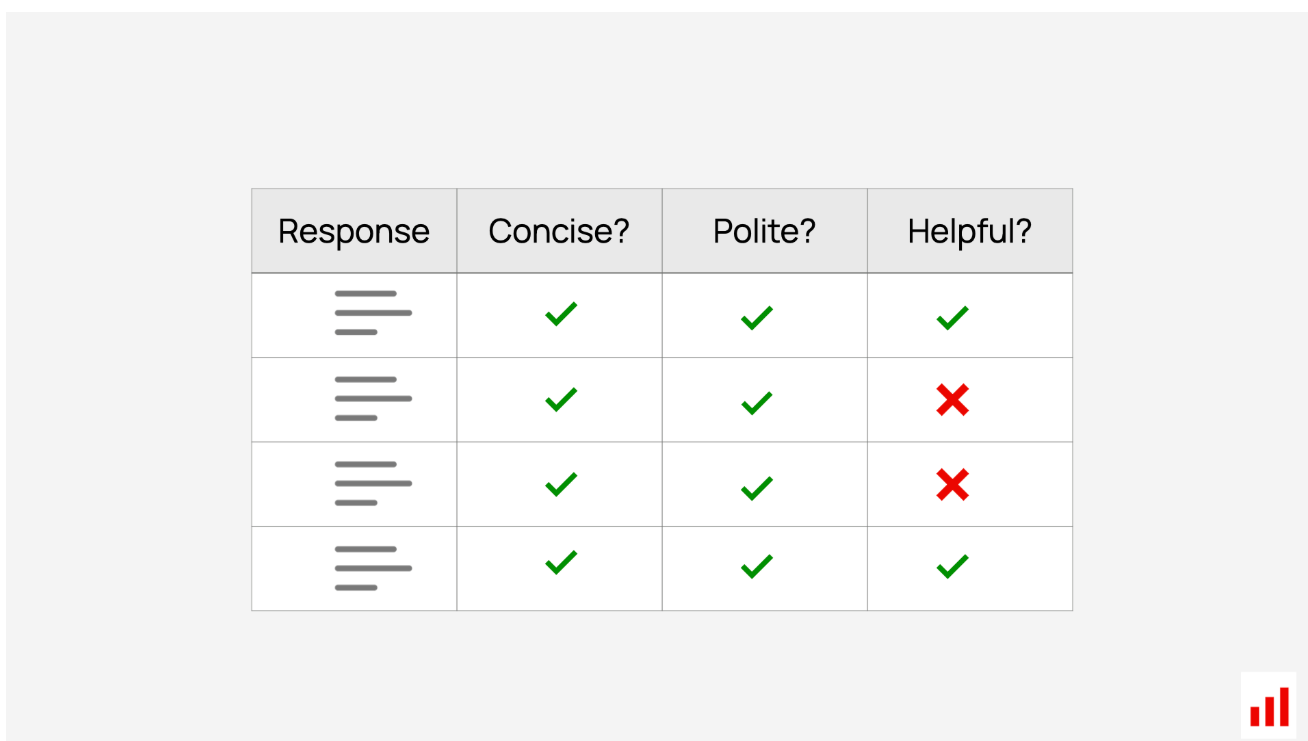Click first row Concise green checkmark
1308x741 pixels.
click(x=561, y=314)
